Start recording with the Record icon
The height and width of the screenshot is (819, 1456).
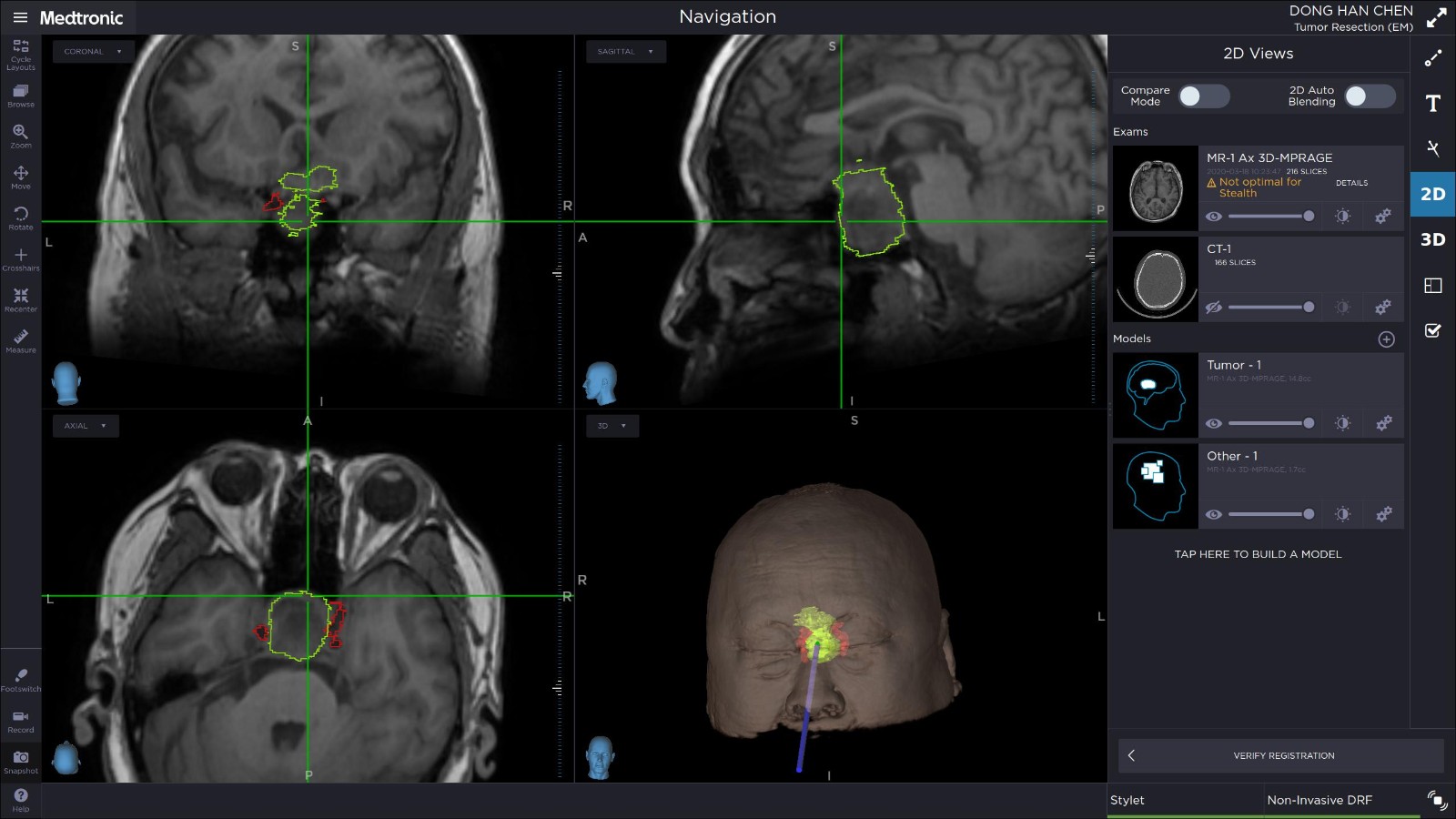[20, 719]
